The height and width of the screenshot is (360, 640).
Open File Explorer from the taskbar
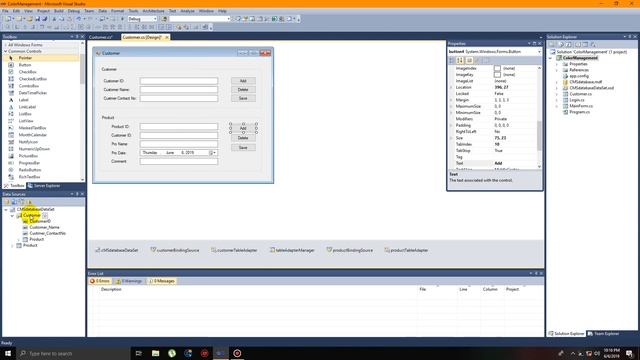(x=156, y=353)
